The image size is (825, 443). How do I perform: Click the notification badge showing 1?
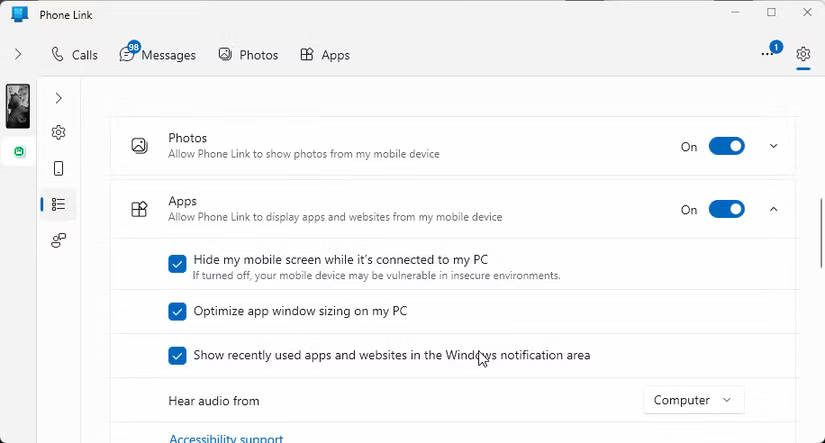click(776, 47)
